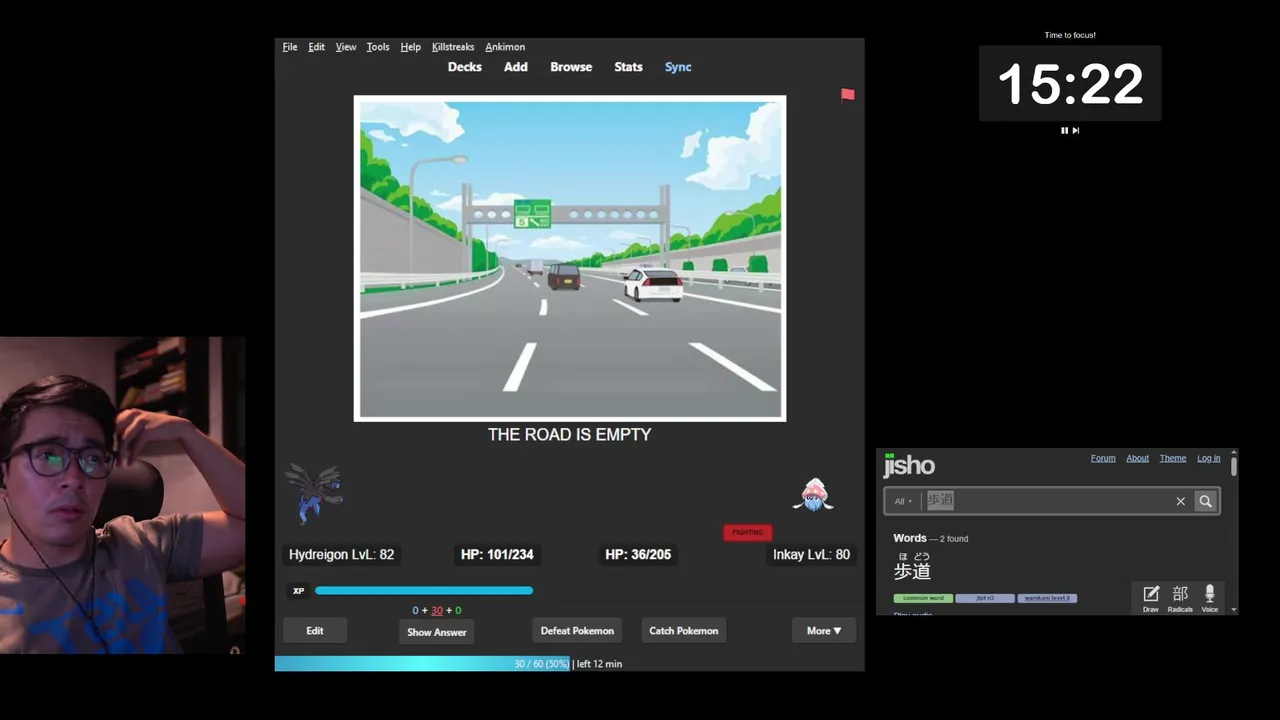Click the Jisho magnifier search button
The image size is (1280, 720).
point(1206,501)
